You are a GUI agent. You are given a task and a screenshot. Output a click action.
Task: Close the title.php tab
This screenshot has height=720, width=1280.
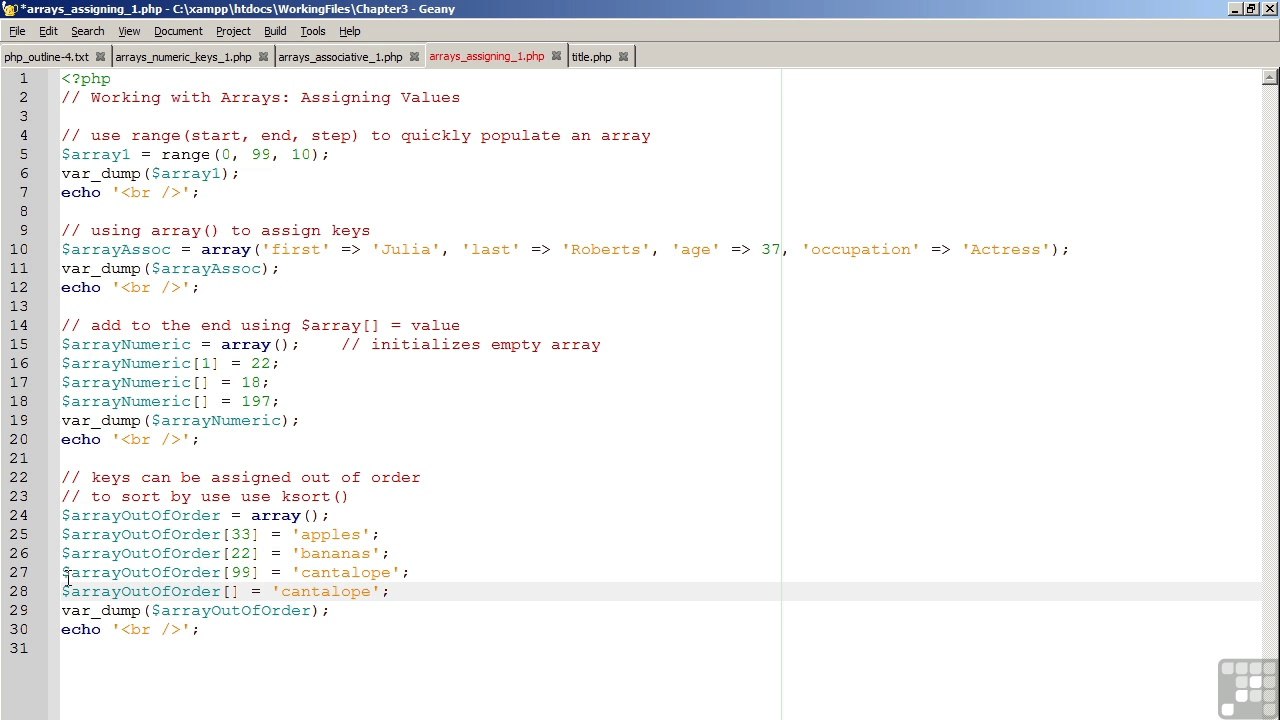[x=623, y=57]
